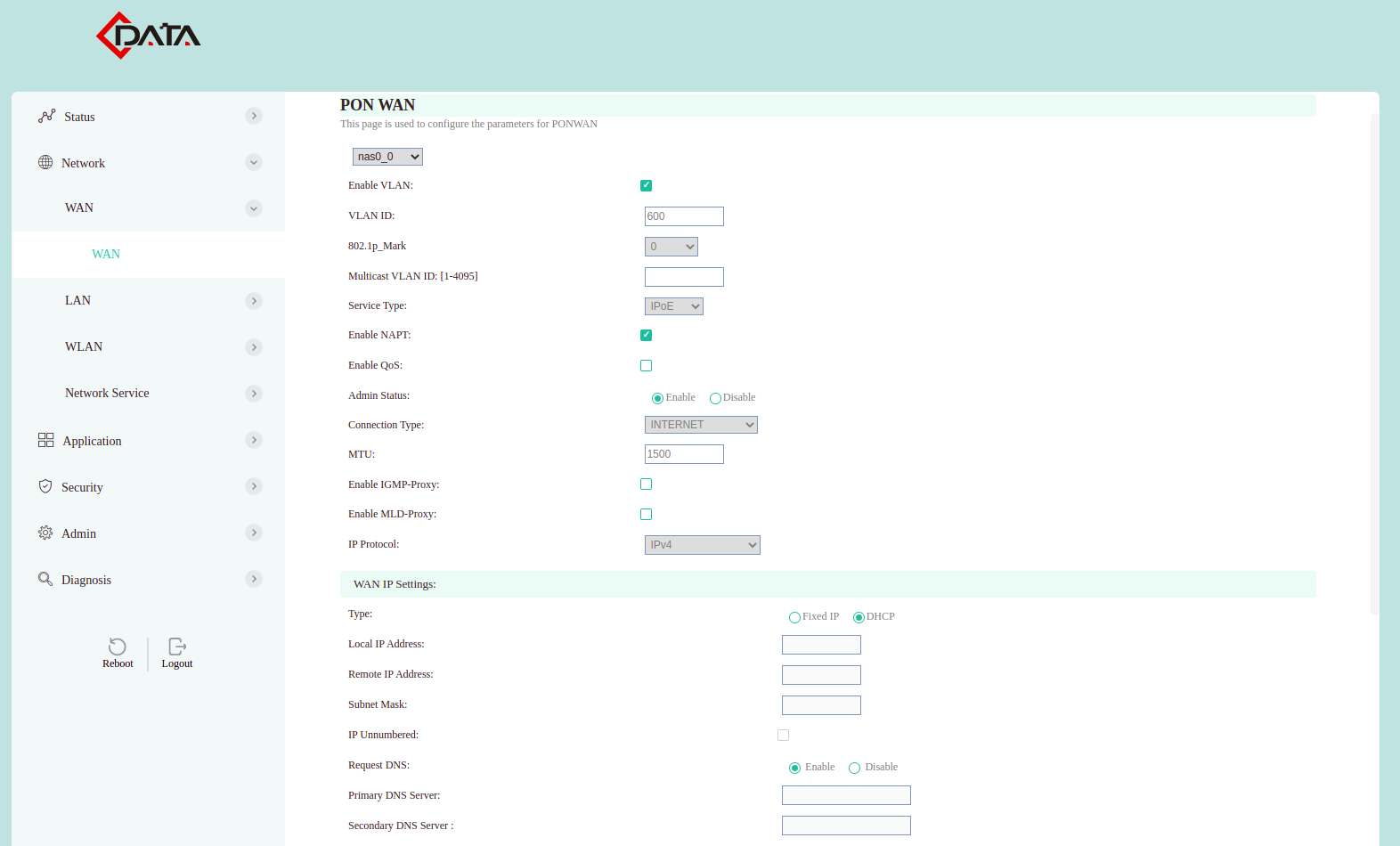Click the Diagnosis magnifier icon

(x=45, y=579)
